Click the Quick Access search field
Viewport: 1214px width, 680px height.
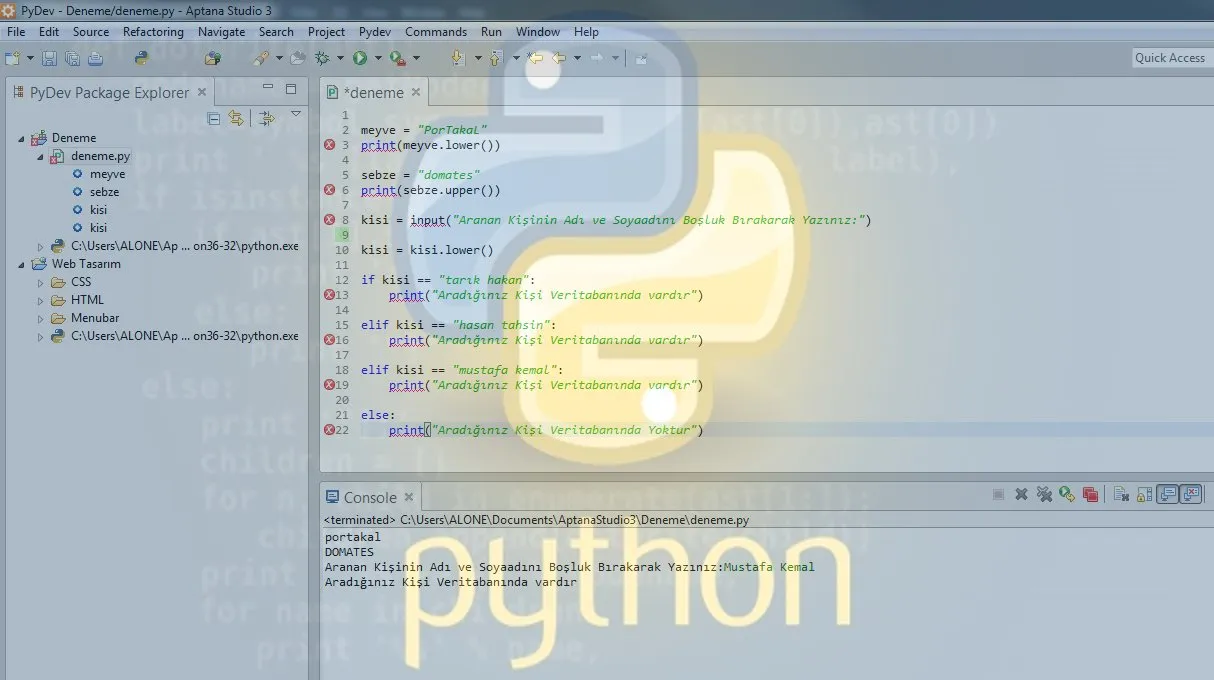tap(1170, 58)
